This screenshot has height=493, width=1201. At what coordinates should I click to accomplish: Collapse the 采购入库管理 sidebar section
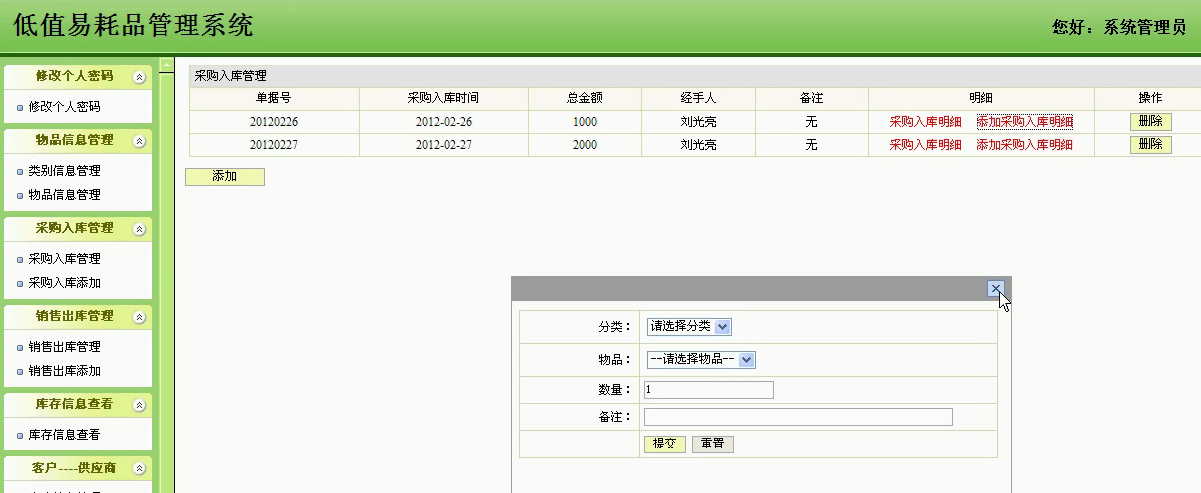pyautogui.click(x=139, y=229)
